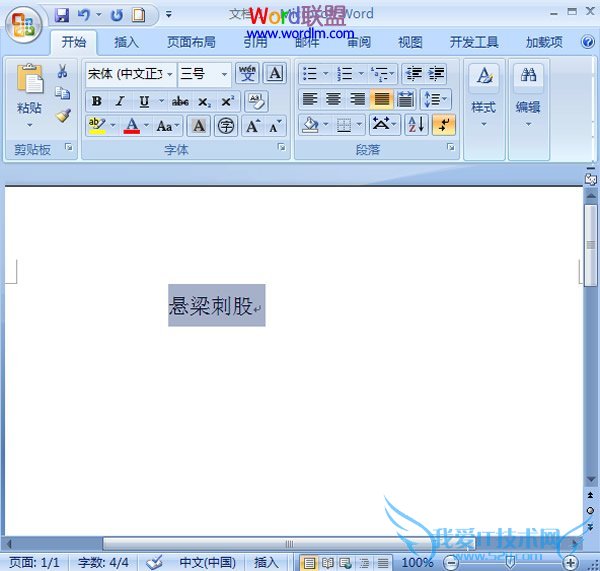Viewport: 600px width, 571px height.
Task: Save the document from quick access toolbar
Action: click(62, 15)
